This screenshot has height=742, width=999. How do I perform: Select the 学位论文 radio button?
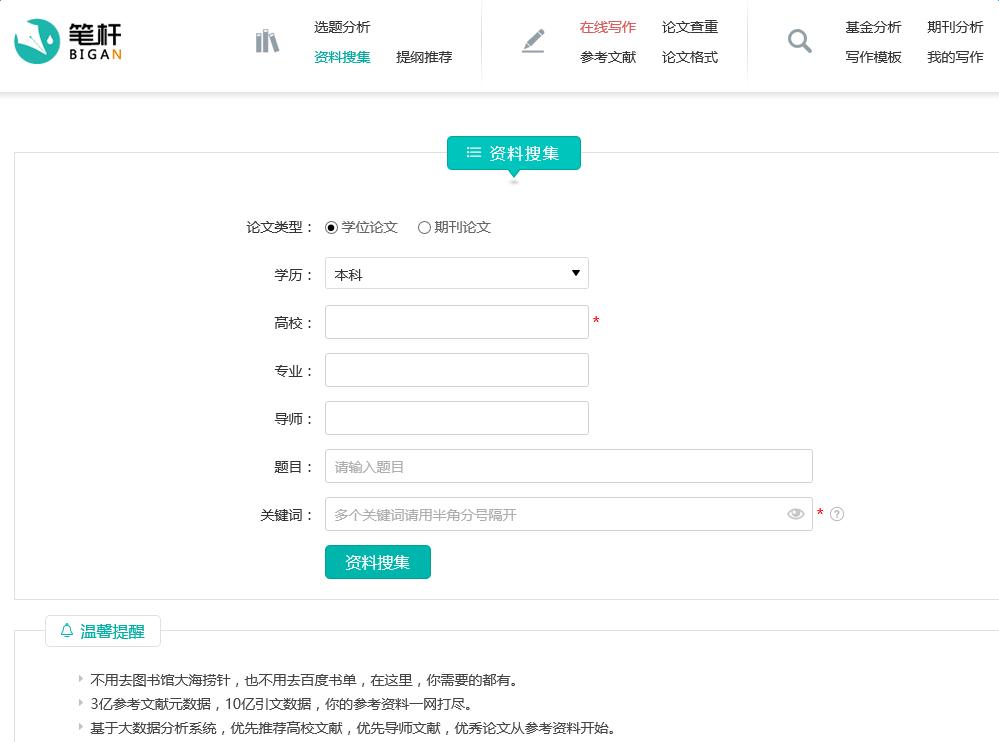pos(330,227)
